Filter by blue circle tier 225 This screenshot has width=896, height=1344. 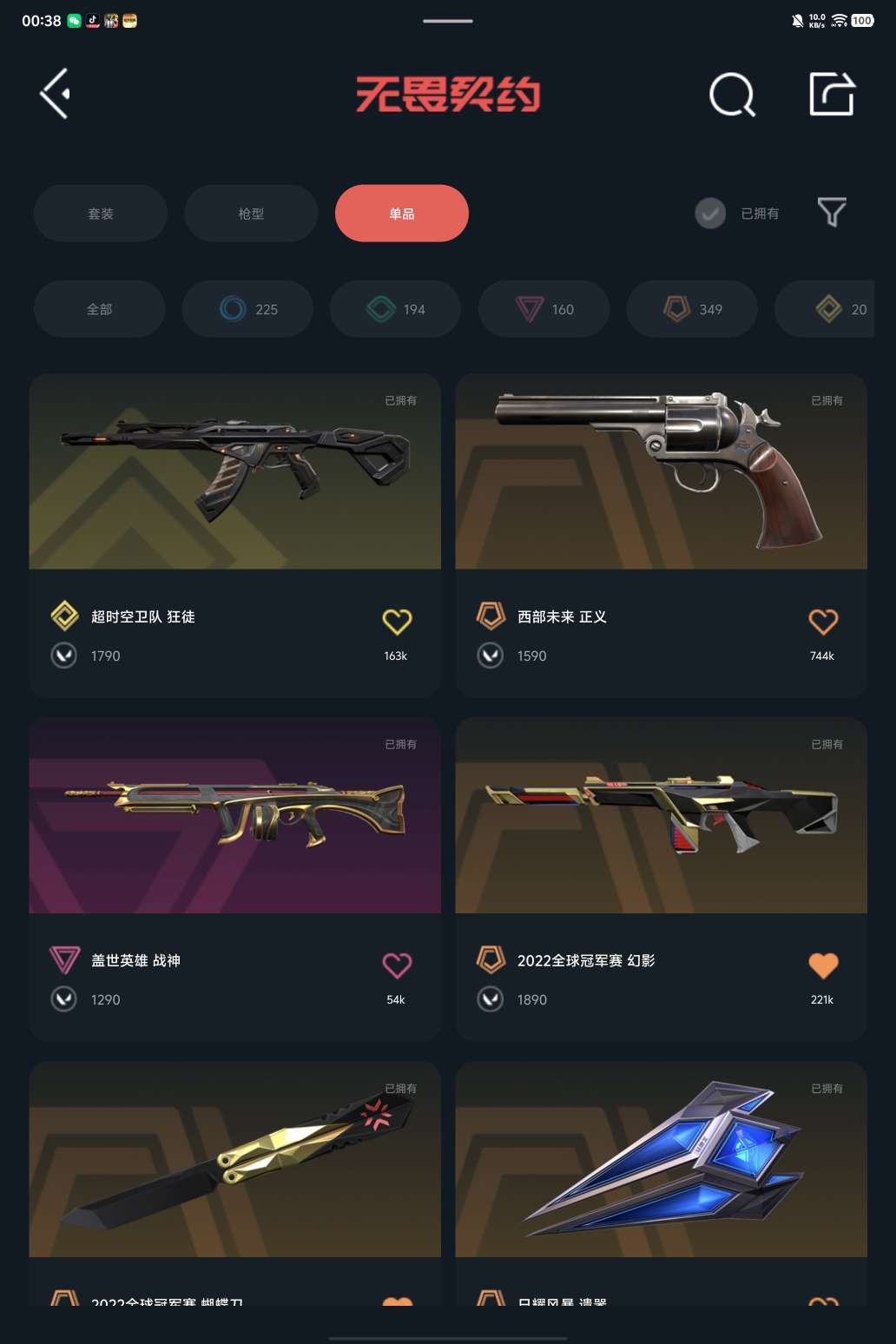point(247,309)
